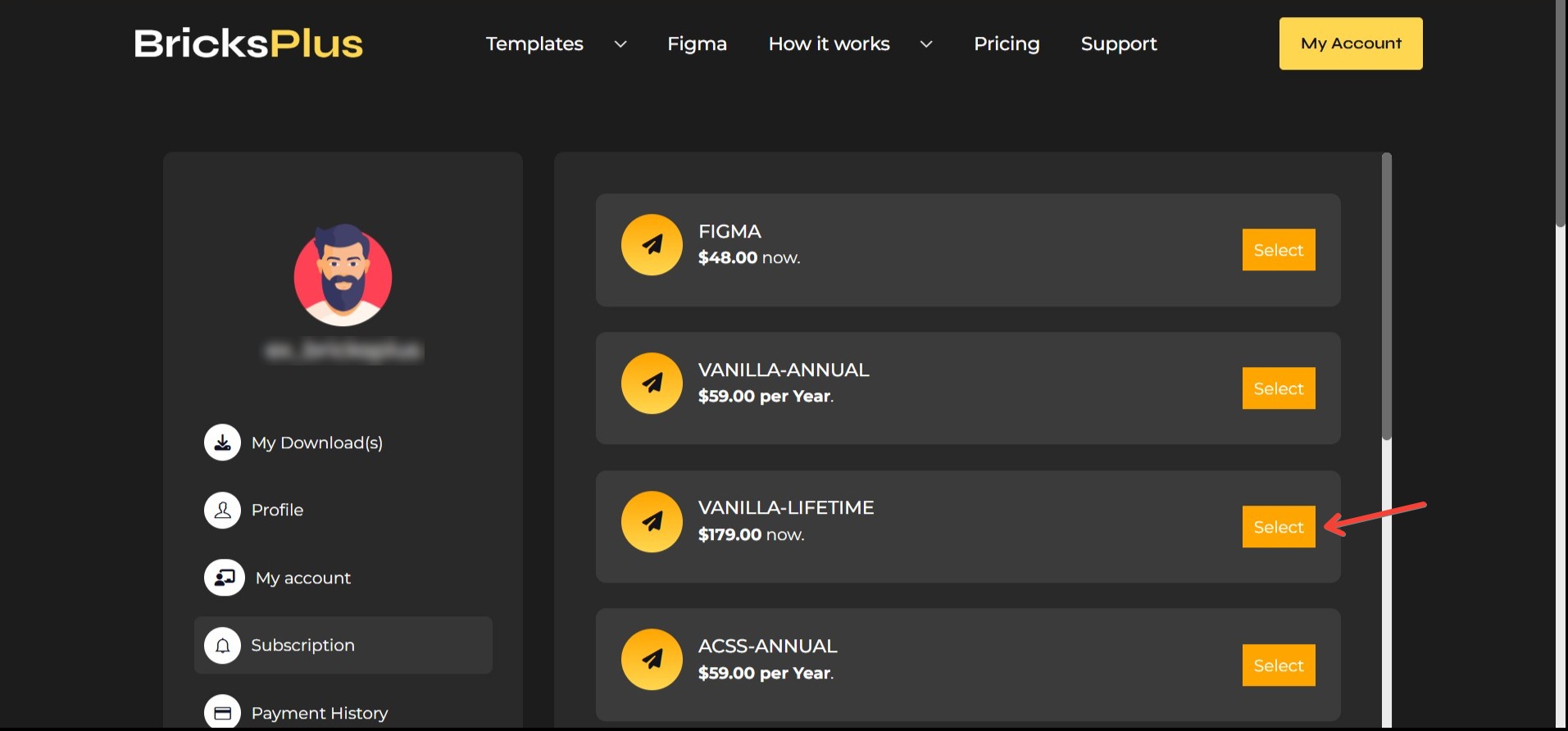Click the BricksPlus logo
This screenshot has height=731, width=1568.
248,43
